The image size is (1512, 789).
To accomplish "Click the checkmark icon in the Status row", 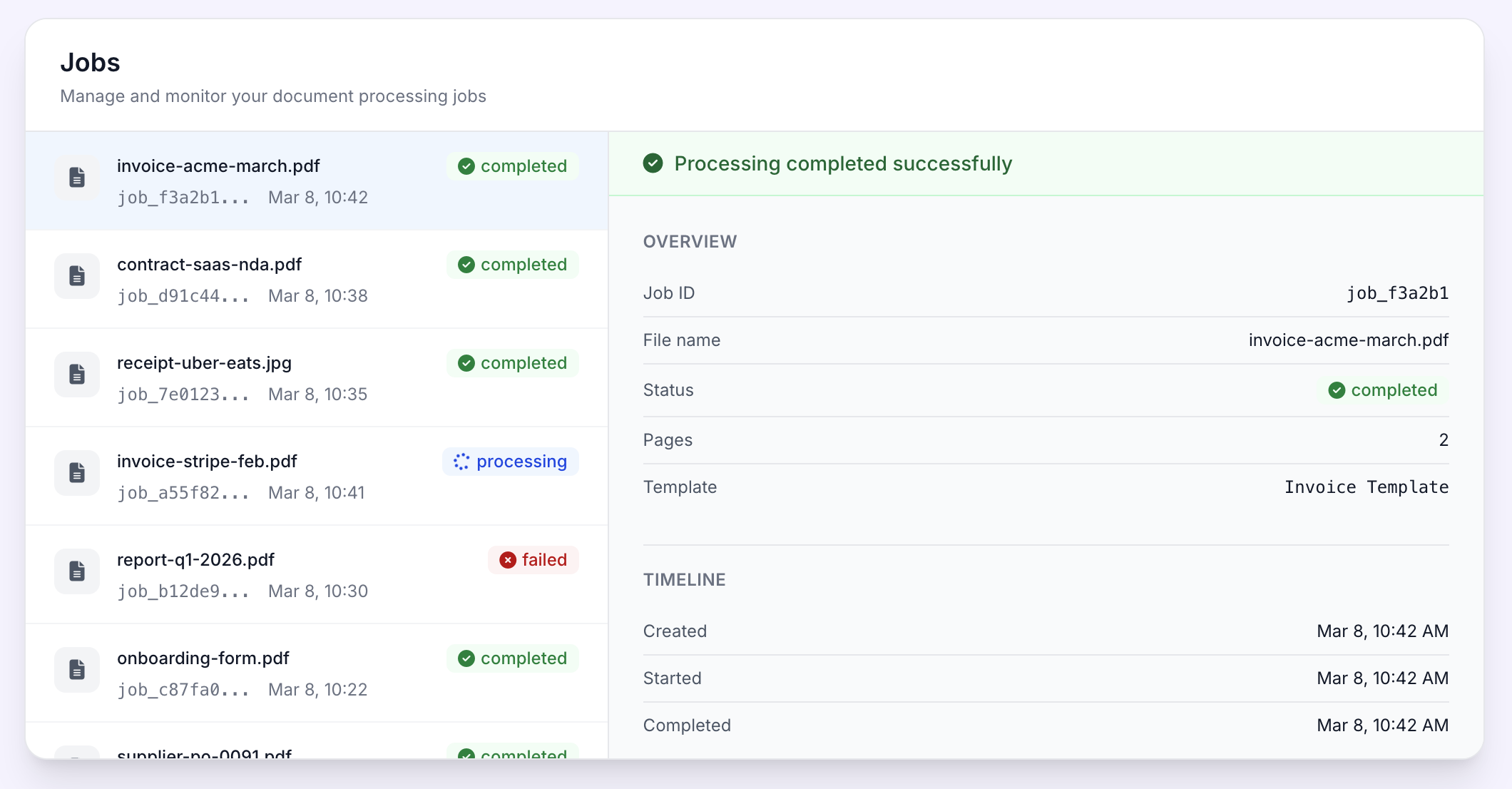I will point(1337,390).
